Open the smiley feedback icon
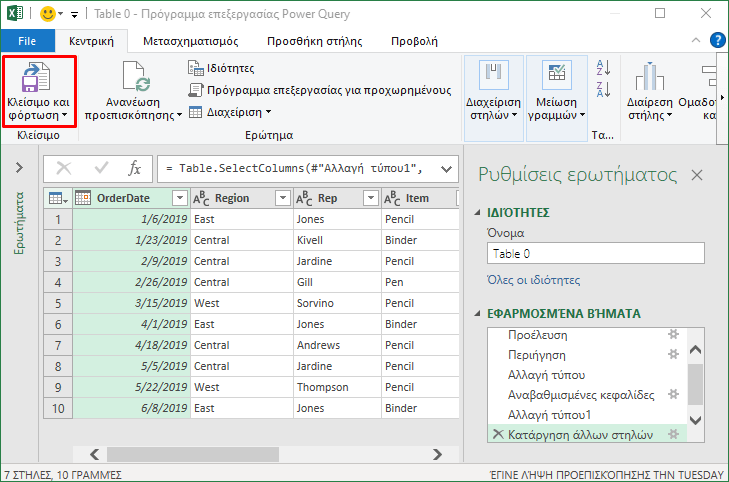Viewport: 729px width, 482px height. pos(47,14)
